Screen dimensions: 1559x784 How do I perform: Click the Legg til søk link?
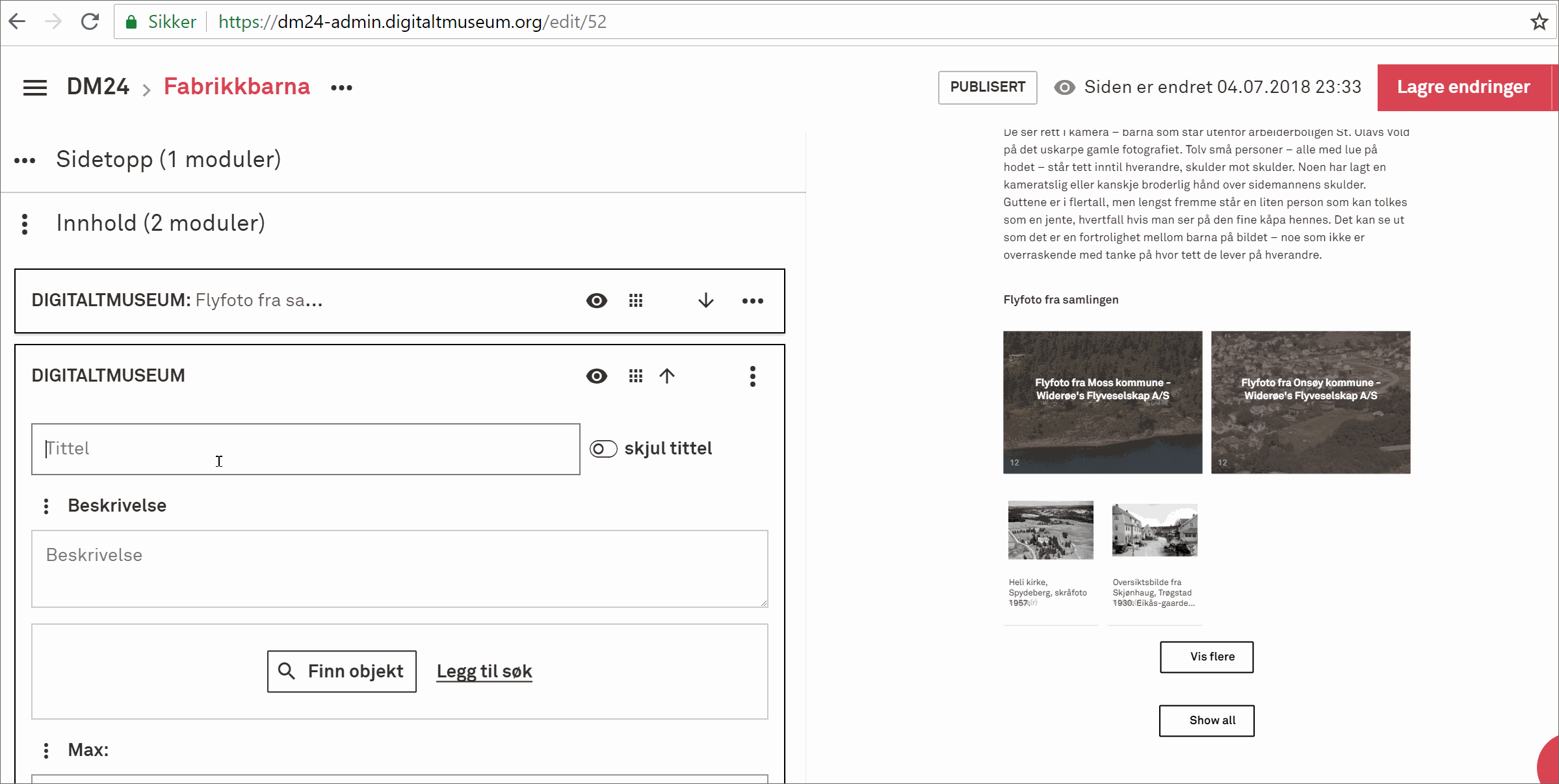click(x=484, y=672)
